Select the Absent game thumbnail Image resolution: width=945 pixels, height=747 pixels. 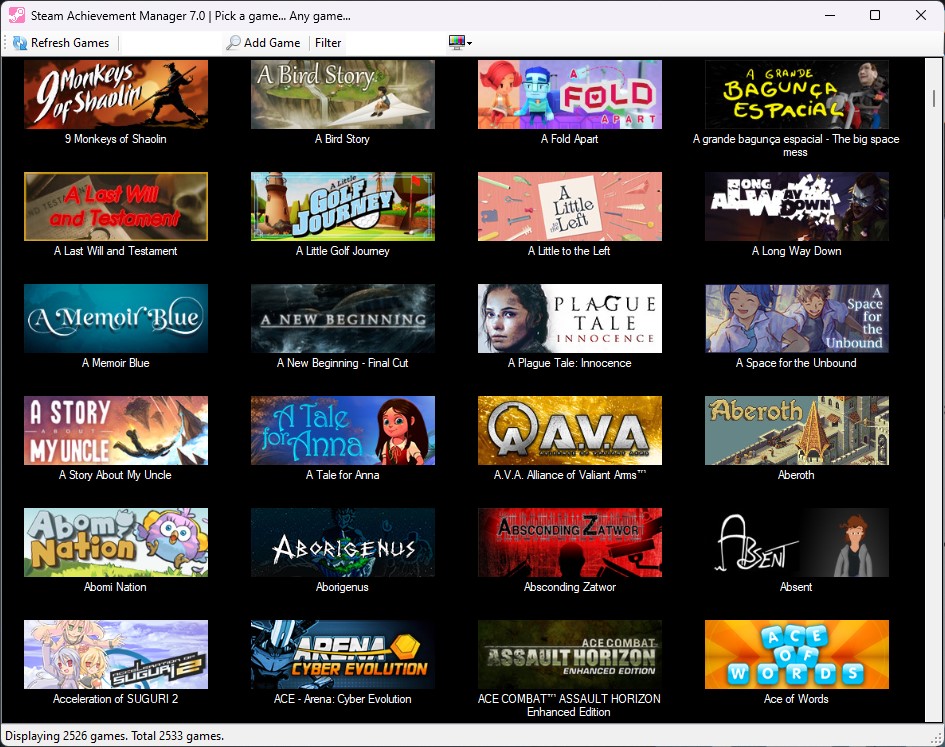point(797,543)
